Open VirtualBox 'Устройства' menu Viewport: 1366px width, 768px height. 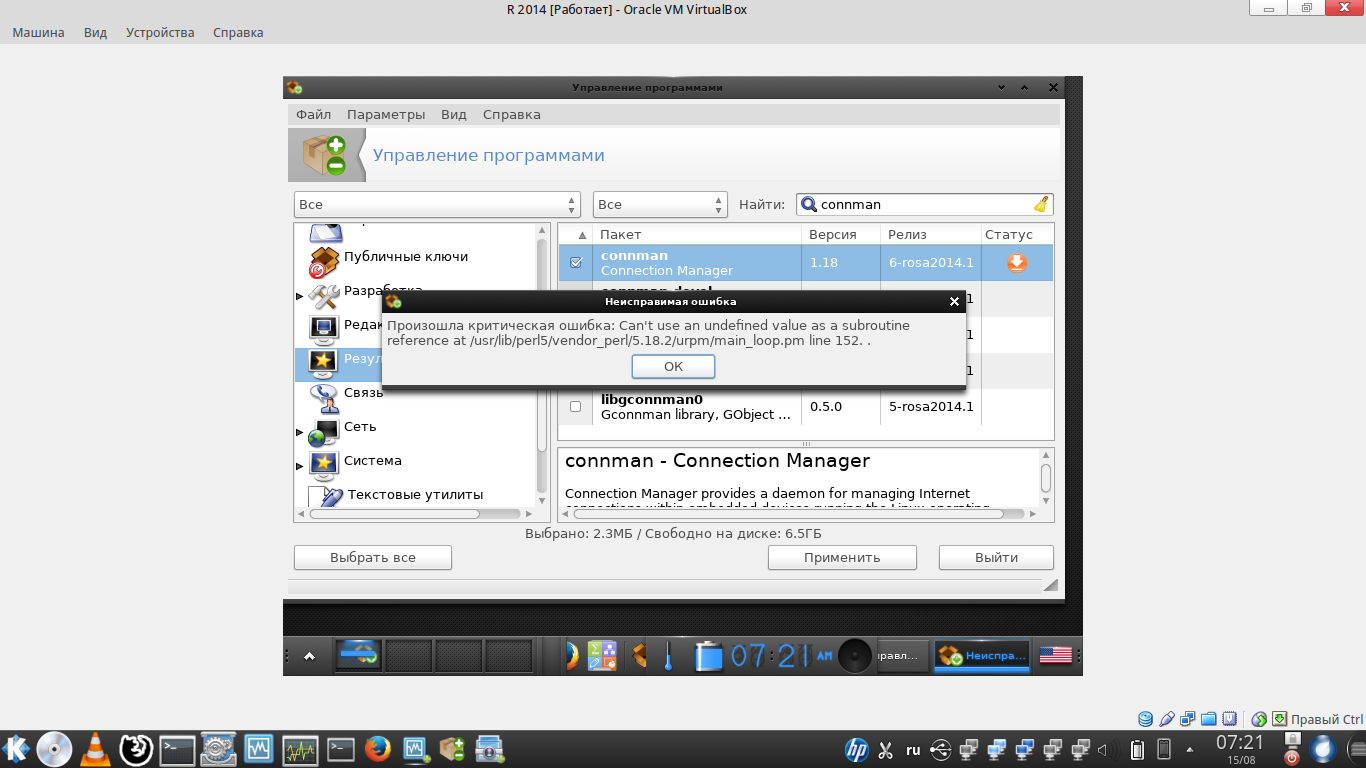160,32
